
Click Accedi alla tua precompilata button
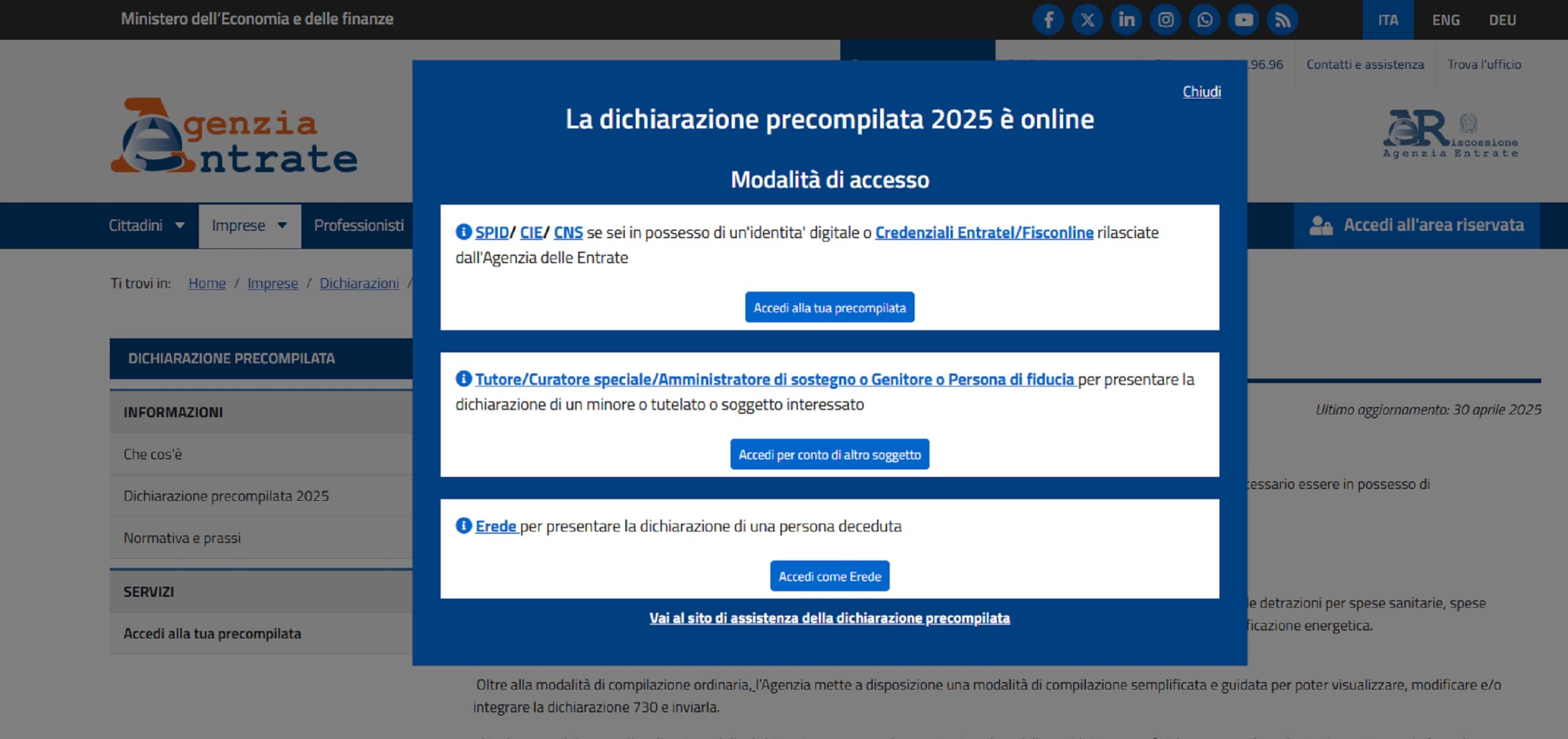click(829, 307)
